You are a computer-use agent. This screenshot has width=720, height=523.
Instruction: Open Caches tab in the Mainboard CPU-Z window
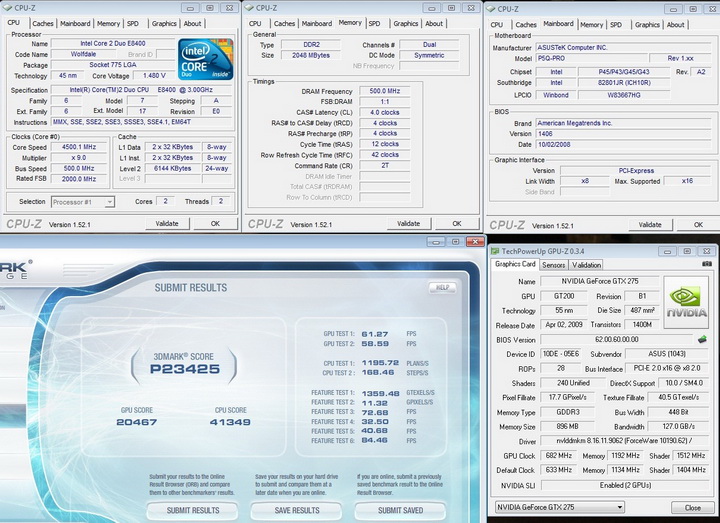pyautogui.click(x=526, y=25)
